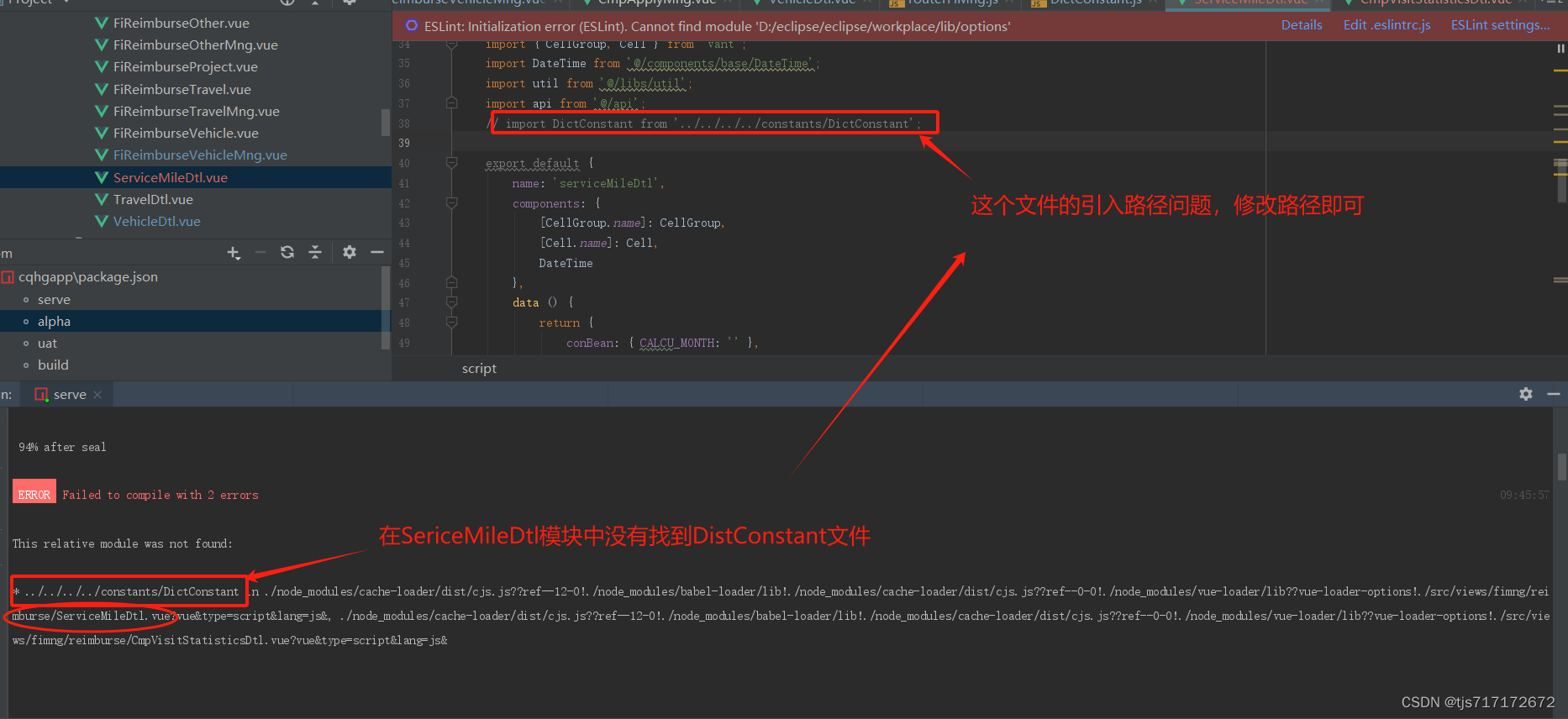Click the '@/components/base/DateTime' import path
The width and height of the screenshot is (1568, 719).
[x=722, y=63]
